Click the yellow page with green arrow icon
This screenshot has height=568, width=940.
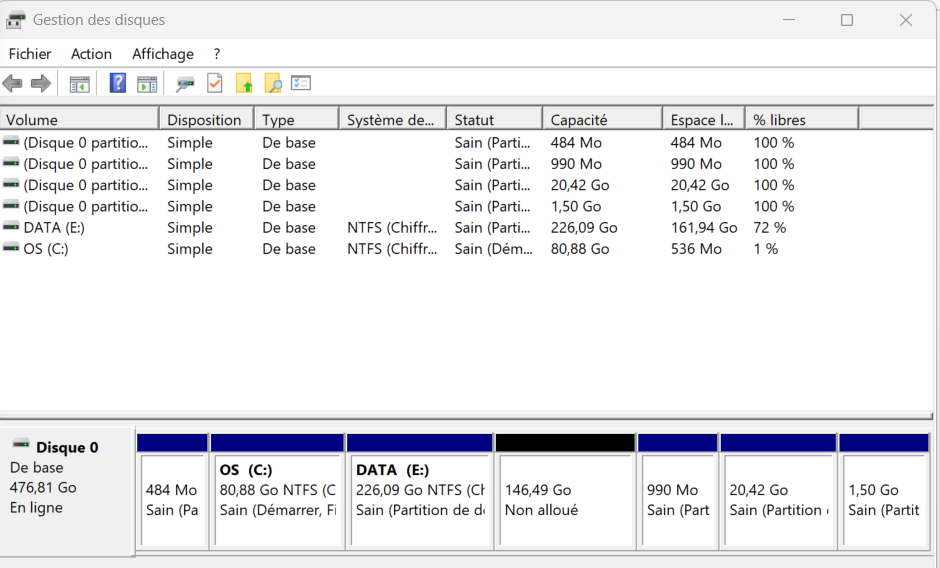[x=244, y=84]
